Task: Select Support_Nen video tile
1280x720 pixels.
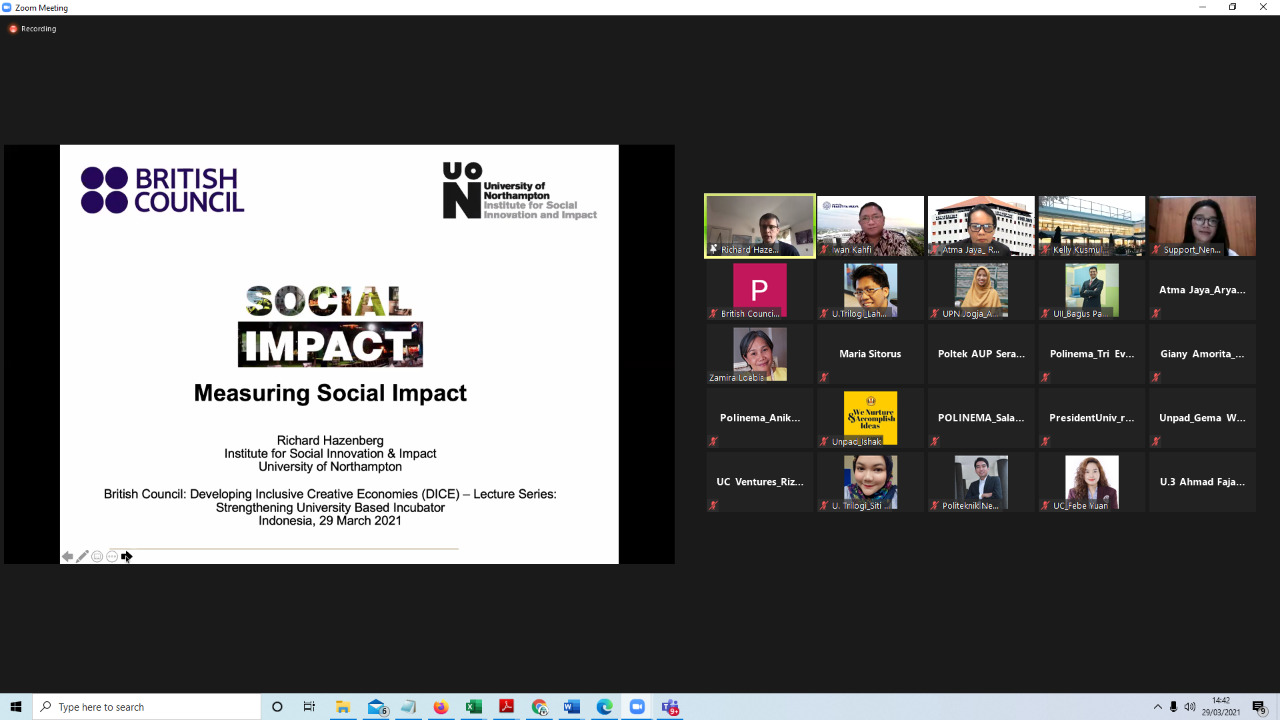Action: (x=1202, y=226)
